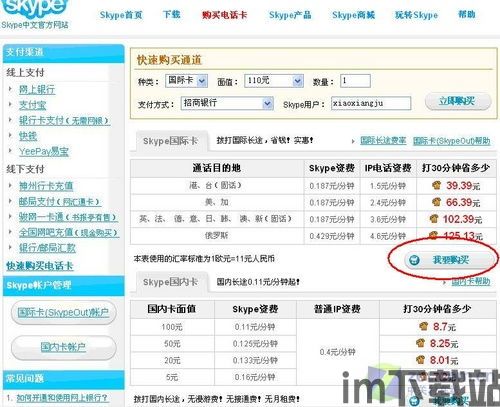
Task: Open 帮助 navigation item
Action: click(467, 15)
